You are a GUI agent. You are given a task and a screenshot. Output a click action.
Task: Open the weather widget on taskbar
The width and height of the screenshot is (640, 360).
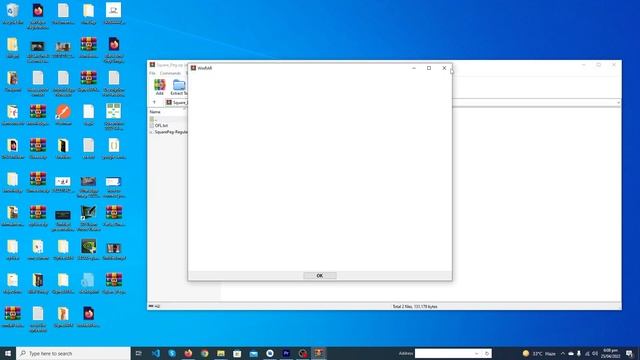(x=539, y=353)
